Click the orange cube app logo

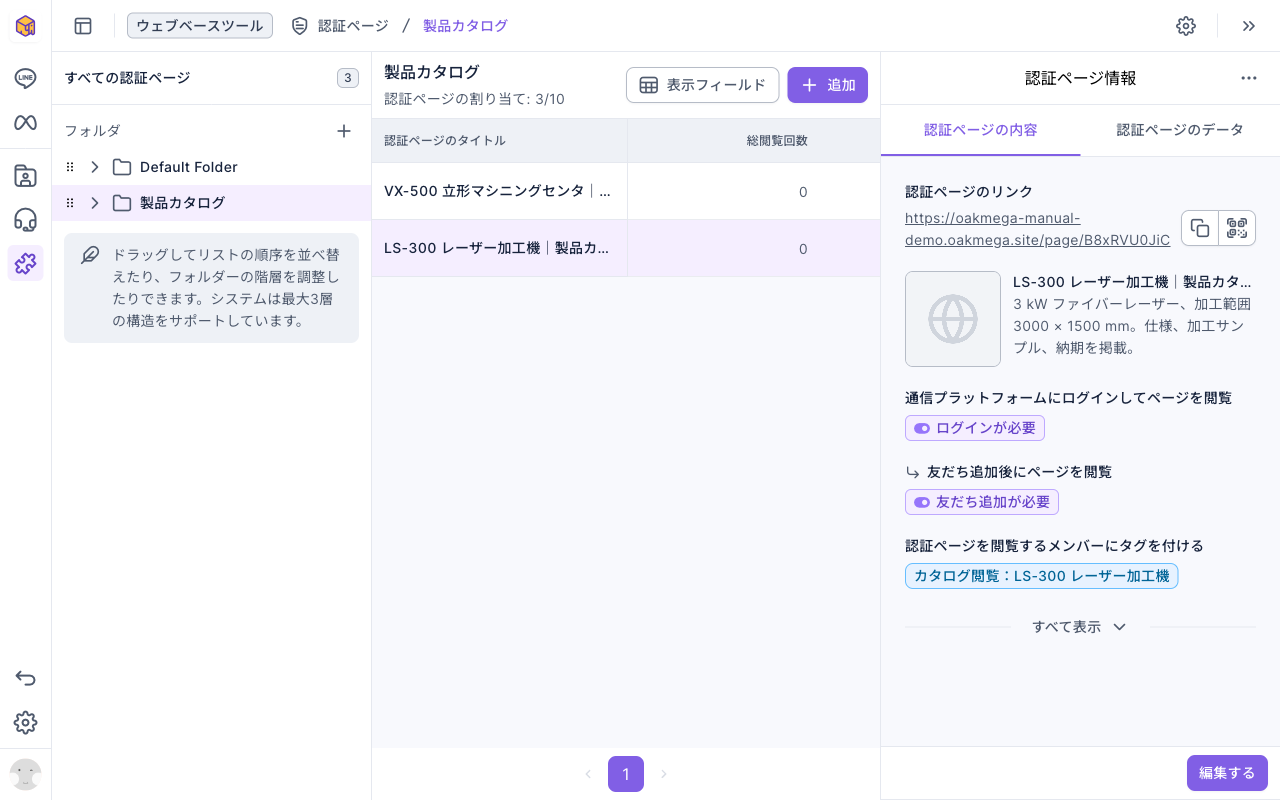tap(25, 26)
